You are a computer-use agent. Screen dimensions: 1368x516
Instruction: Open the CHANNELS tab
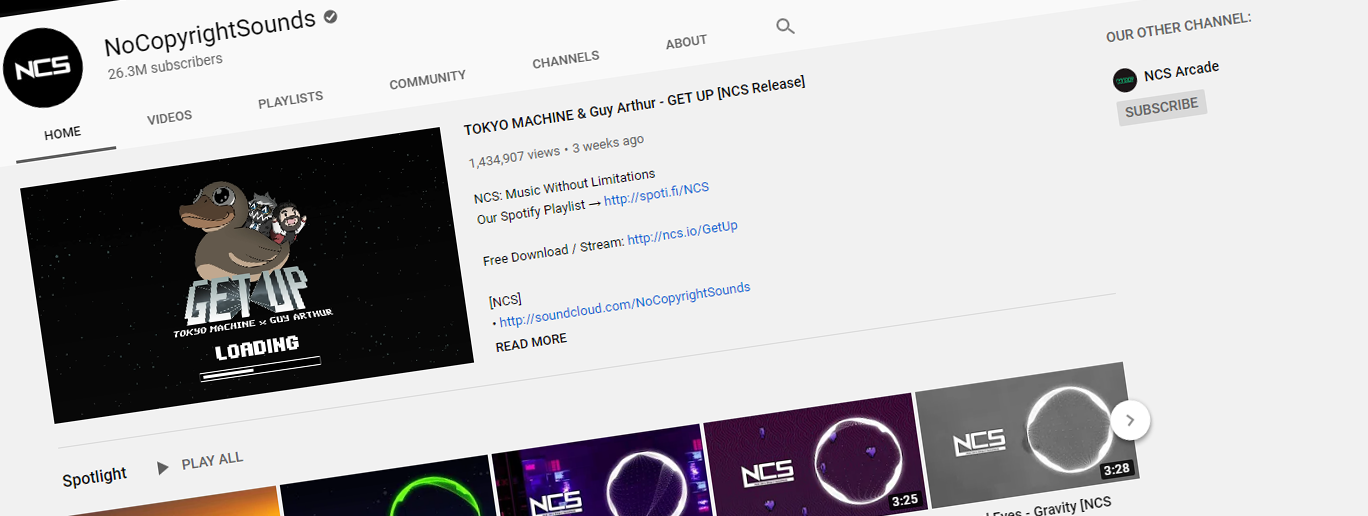pos(566,60)
